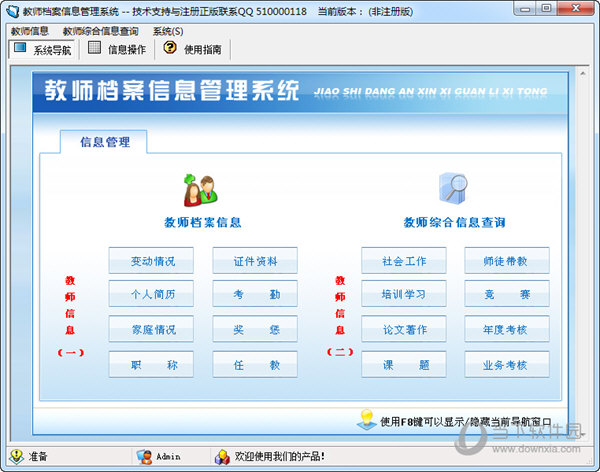Click the Admin user icon in status bar

click(x=144, y=457)
